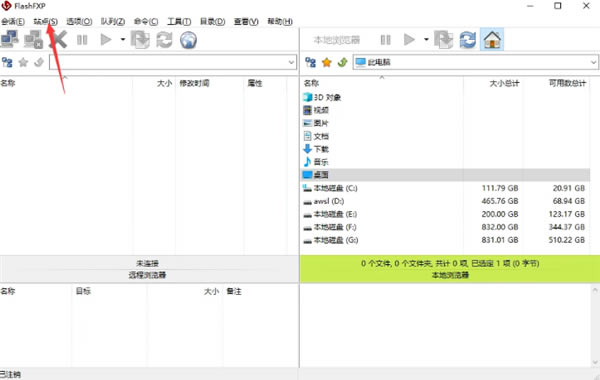The width and height of the screenshot is (600, 380).
Task: Select the 视频 folder row
Action: (x=316, y=110)
